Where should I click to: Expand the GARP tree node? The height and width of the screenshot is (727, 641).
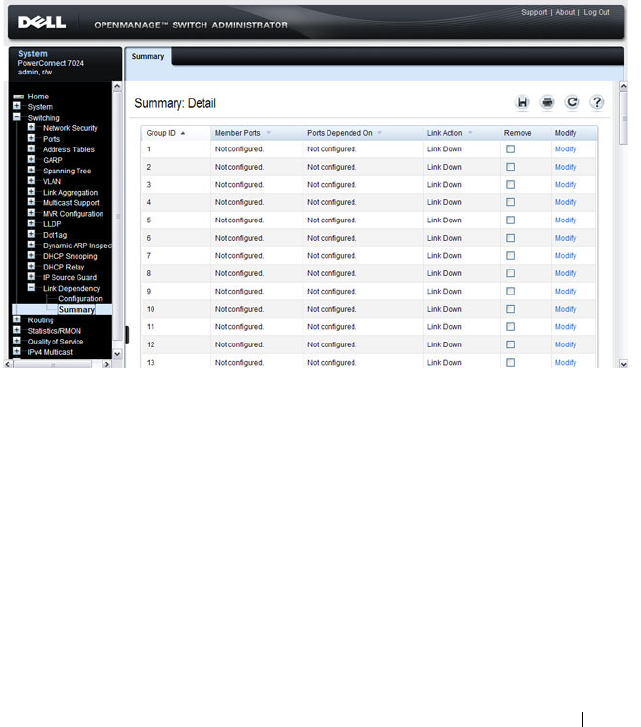point(31,159)
